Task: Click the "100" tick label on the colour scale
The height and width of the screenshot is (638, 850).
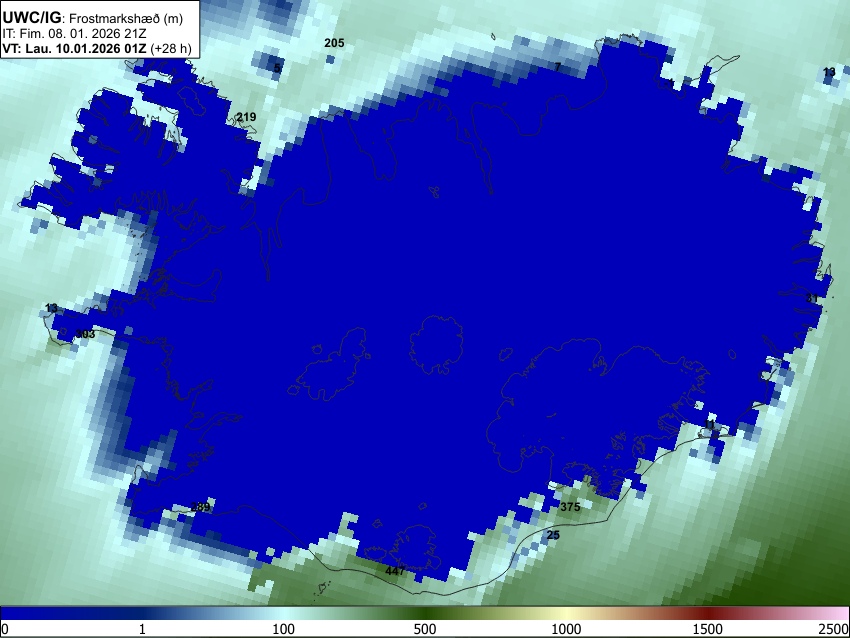Action: tap(283, 629)
